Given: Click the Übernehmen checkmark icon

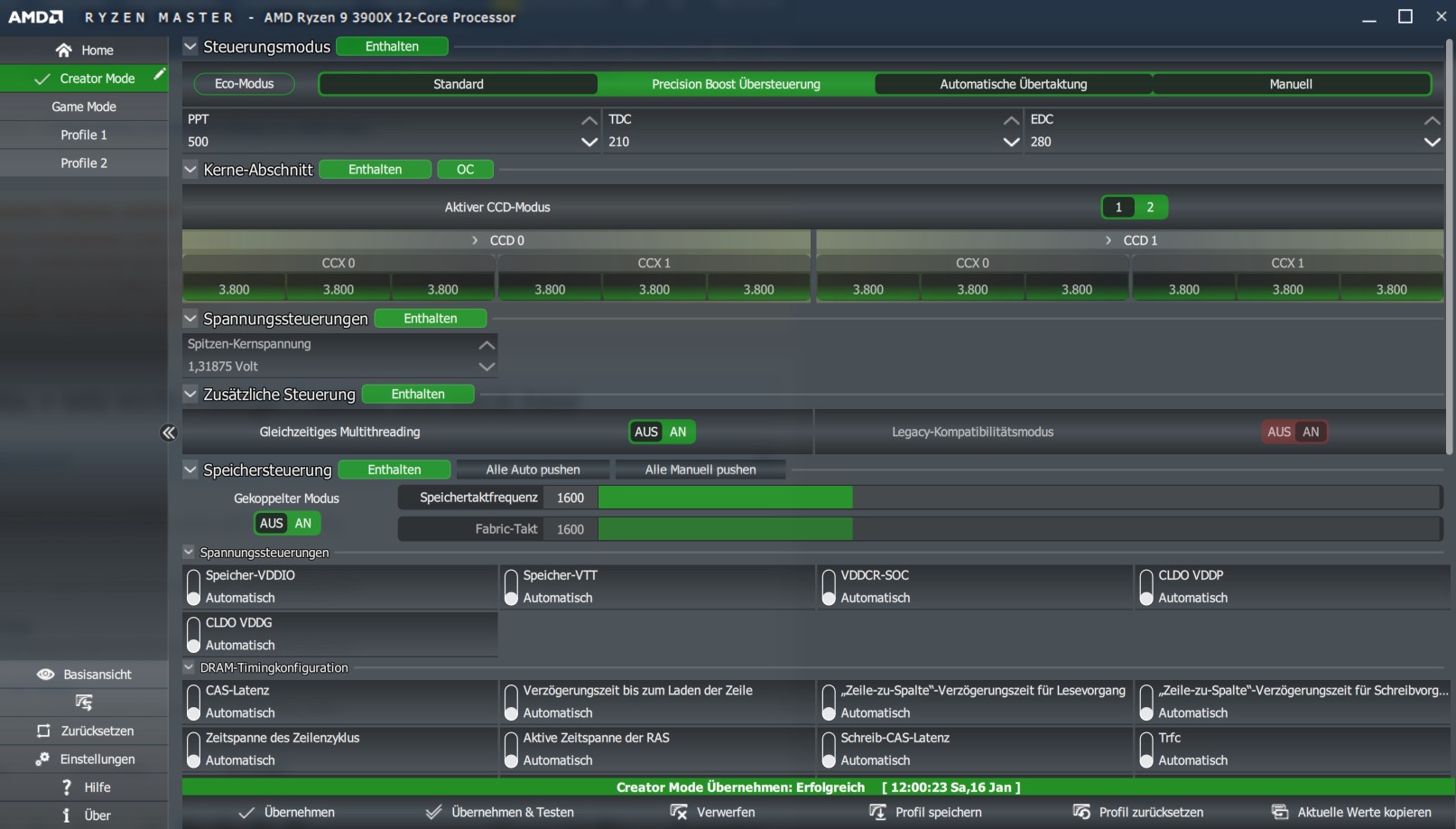Looking at the screenshot, I should tap(246, 813).
